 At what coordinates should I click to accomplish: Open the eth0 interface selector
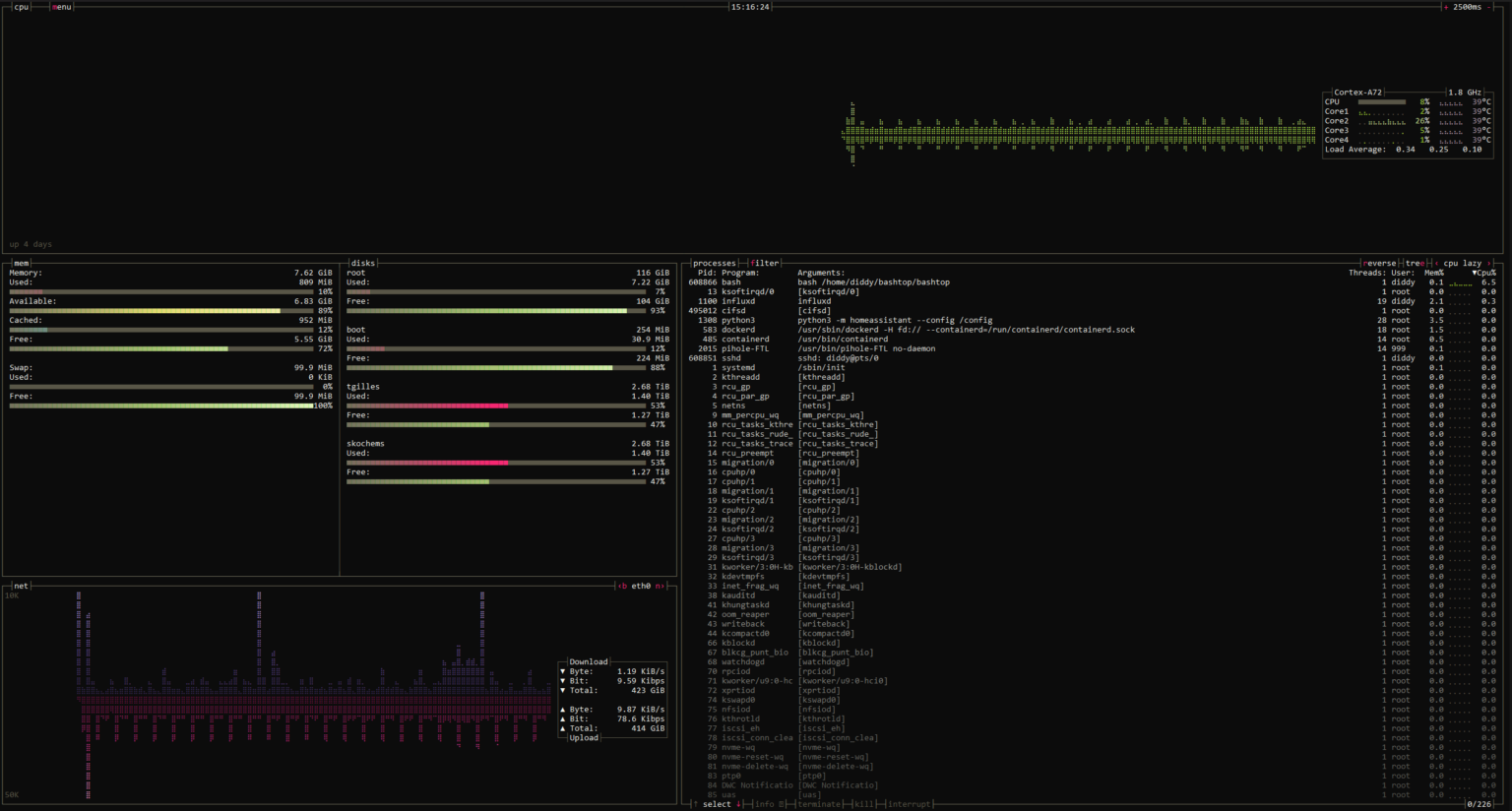[x=640, y=586]
